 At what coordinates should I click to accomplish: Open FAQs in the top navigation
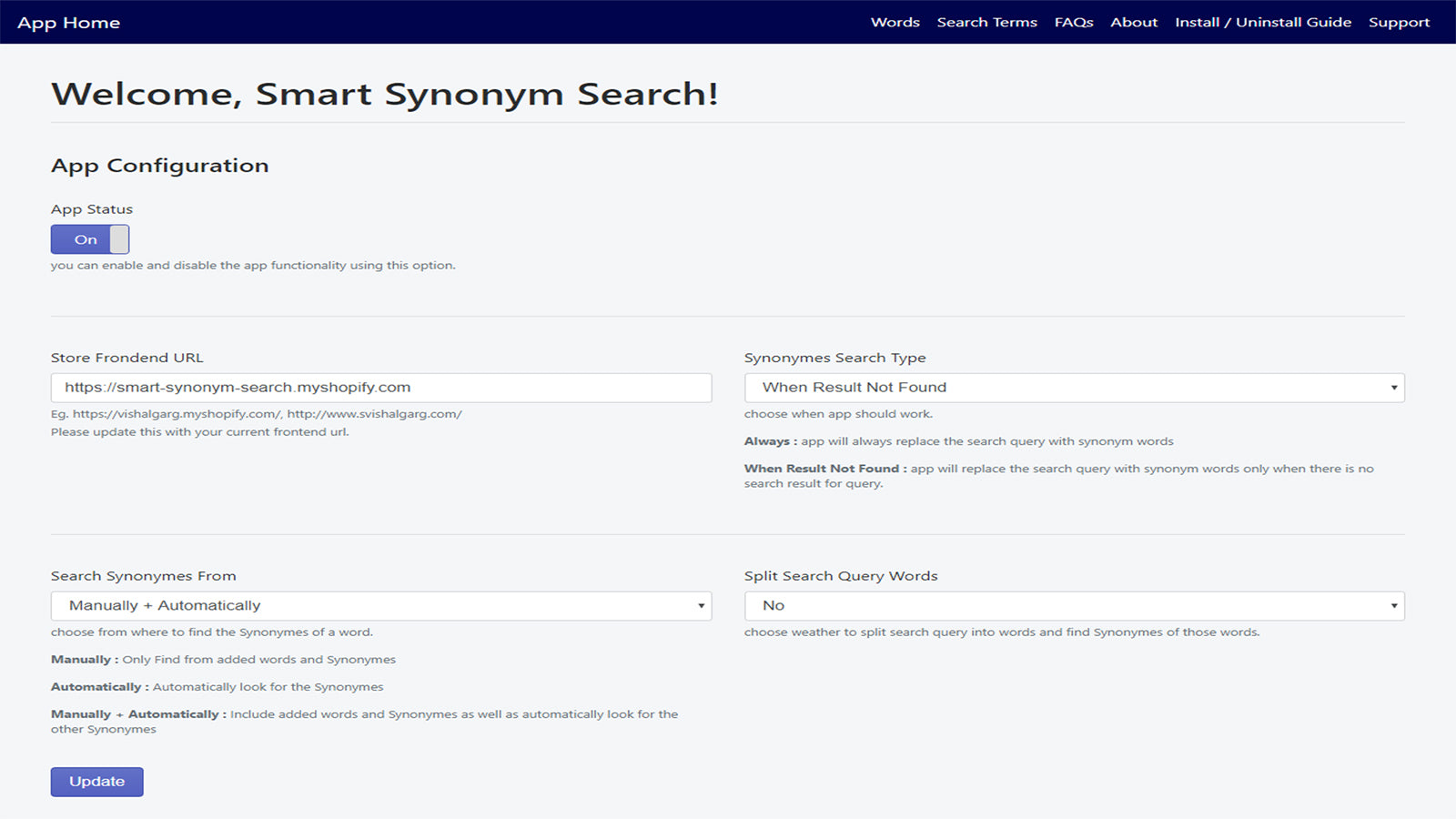click(1073, 23)
